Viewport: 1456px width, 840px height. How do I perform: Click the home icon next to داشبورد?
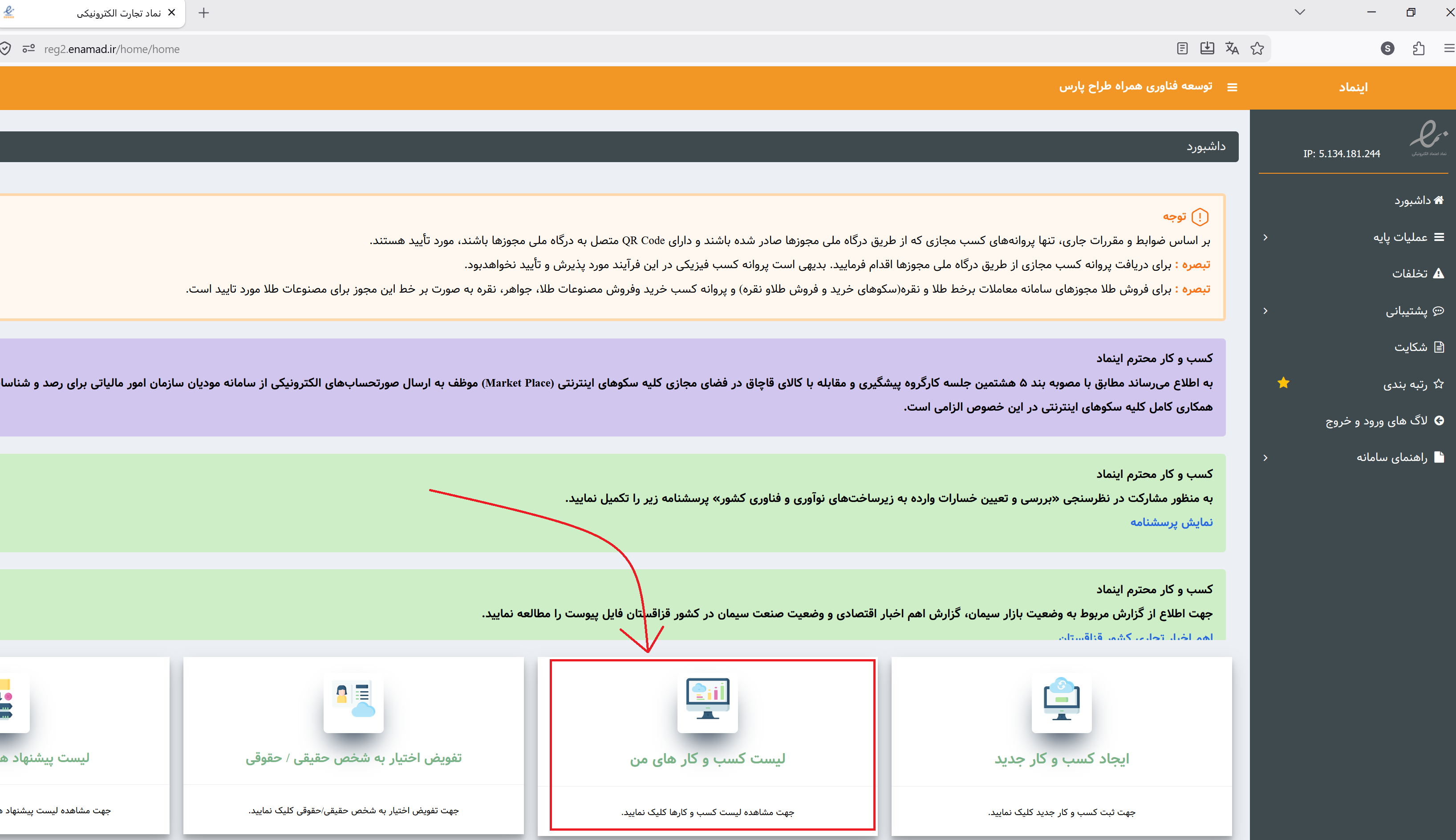pos(1439,200)
